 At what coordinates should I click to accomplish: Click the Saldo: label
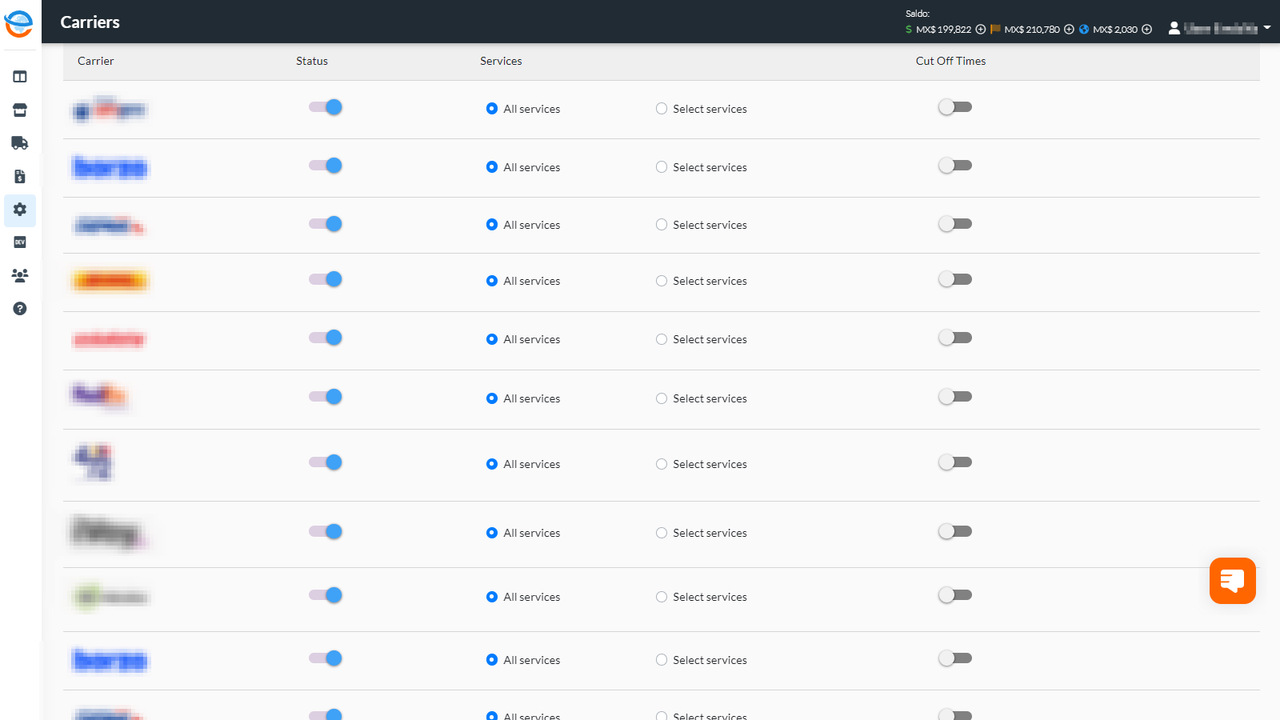coord(917,14)
